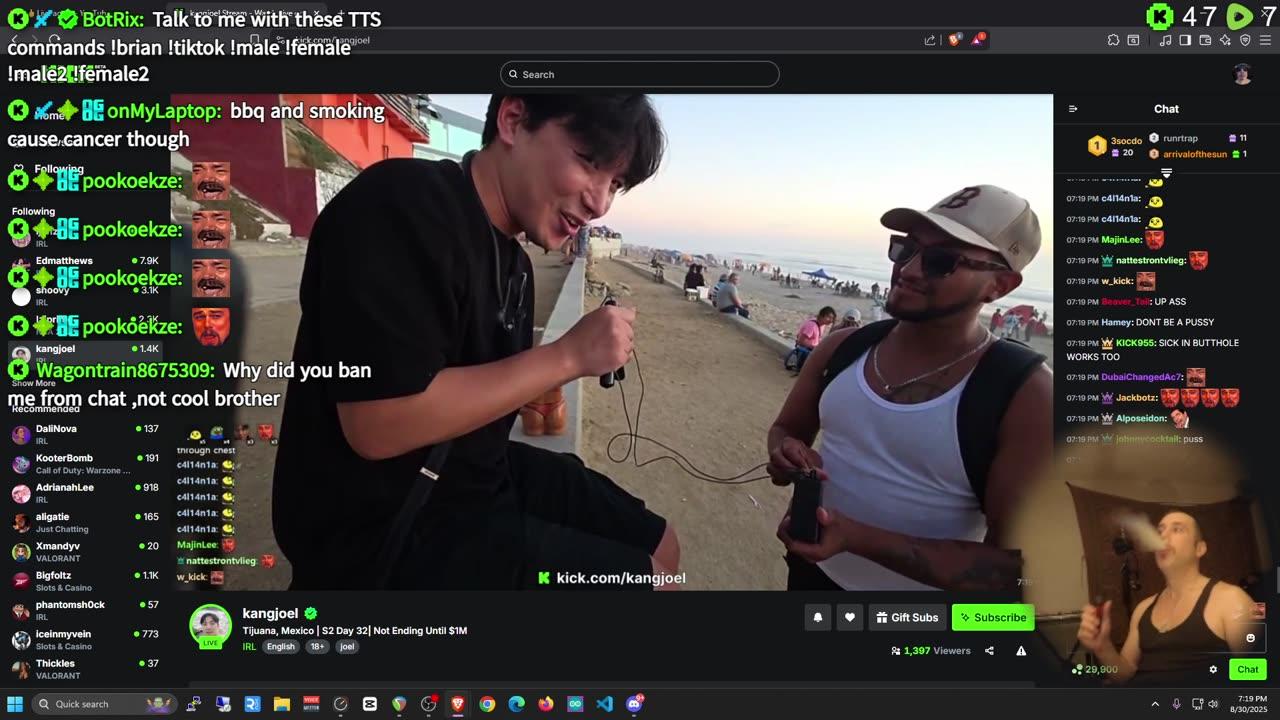Click kangjoel's live profile avatar

point(211,626)
